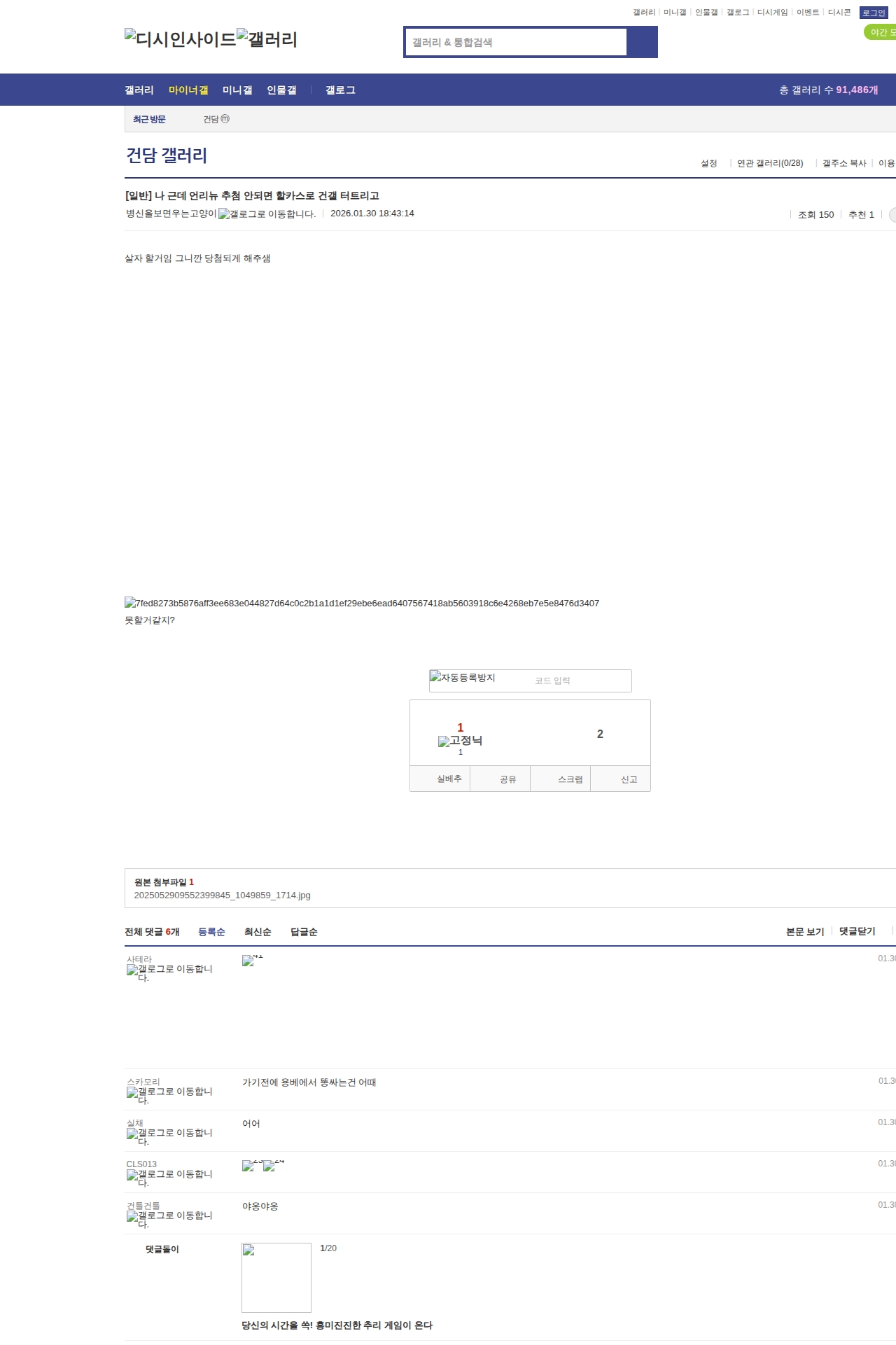Image resolution: width=896 pixels, height=1345 pixels.
Task: Click the 갤러리 logo image beside 디시인사이드
Action: [267, 39]
